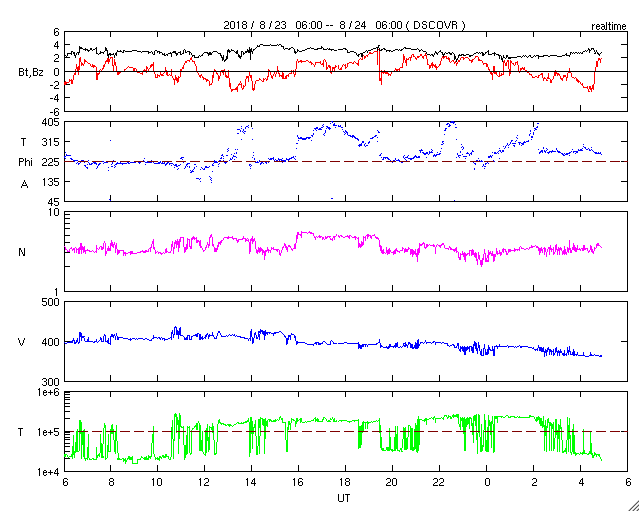Click the "1e+5" temperature tick
Screen dimensions: 640x512
[49, 432]
